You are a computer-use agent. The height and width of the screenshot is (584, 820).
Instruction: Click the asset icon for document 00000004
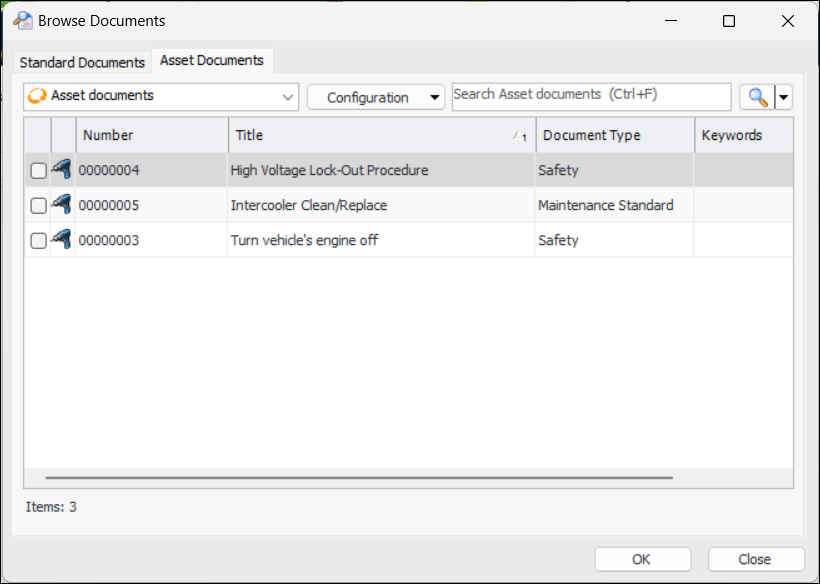61,170
